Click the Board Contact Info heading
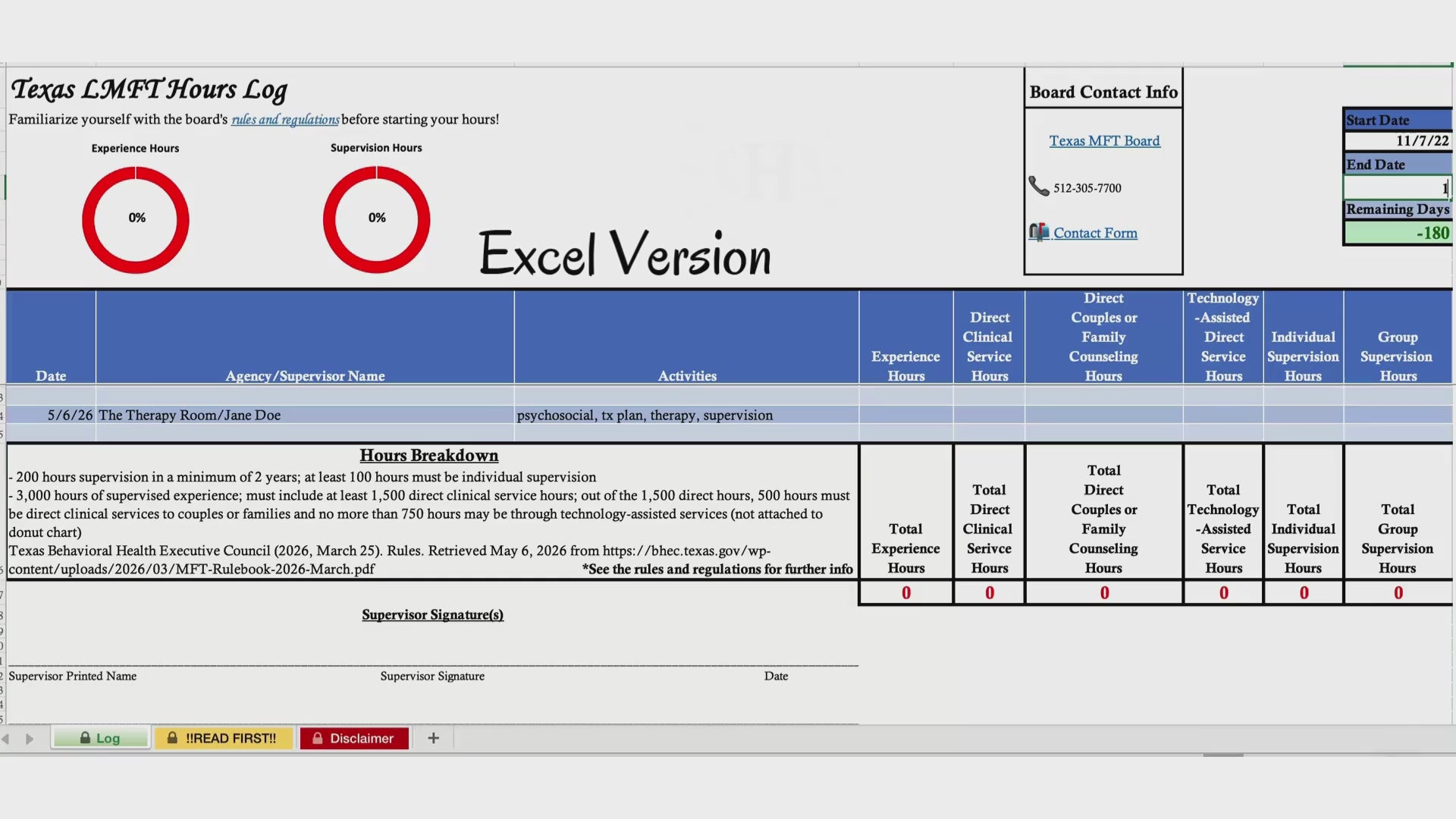Screen dimensions: 1456x819 (1103, 92)
